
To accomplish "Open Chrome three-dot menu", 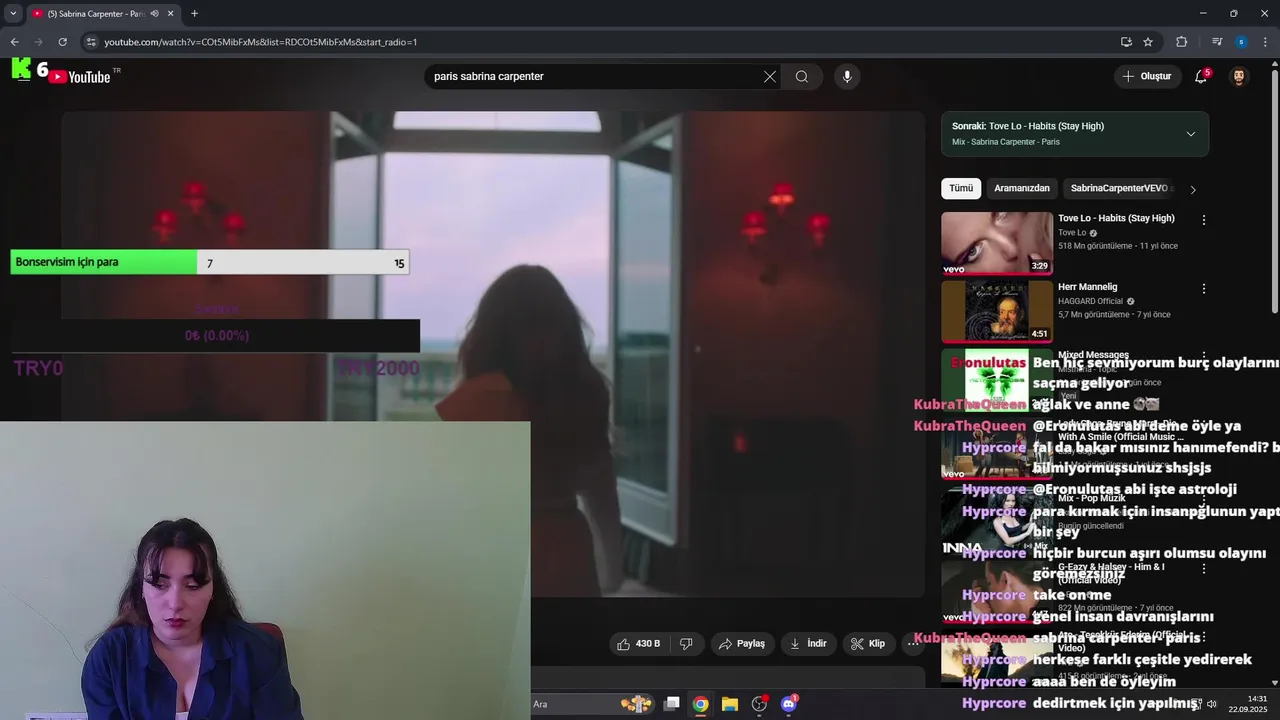I will pyautogui.click(x=1266, y=42).
